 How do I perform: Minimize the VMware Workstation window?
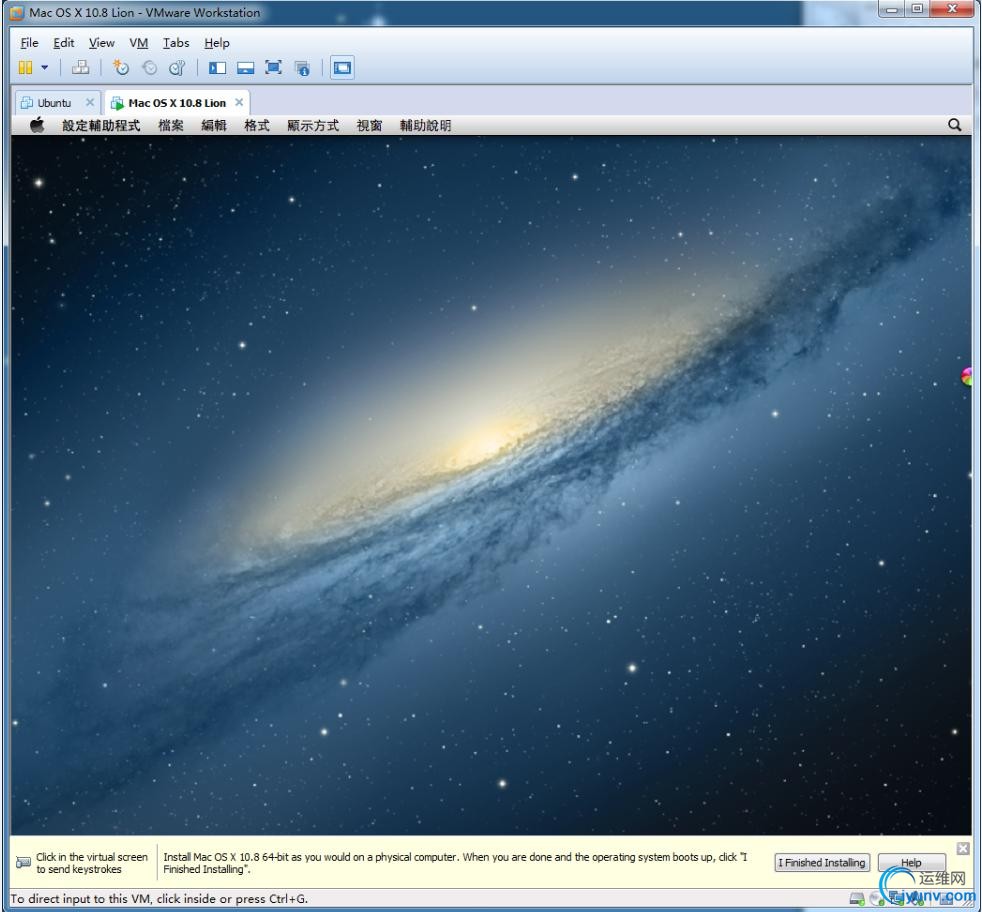pos(892,9)
